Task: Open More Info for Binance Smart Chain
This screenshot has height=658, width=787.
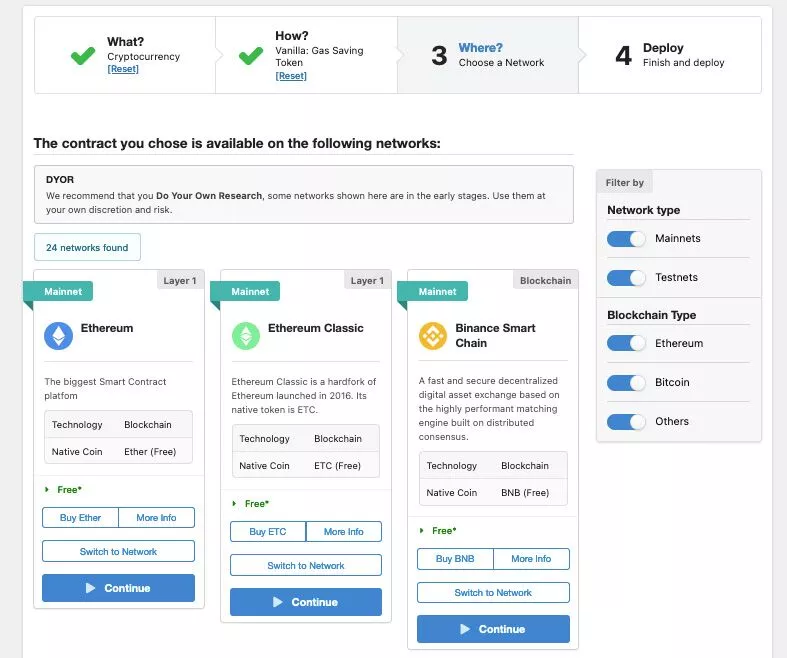Action: (531, 559)
